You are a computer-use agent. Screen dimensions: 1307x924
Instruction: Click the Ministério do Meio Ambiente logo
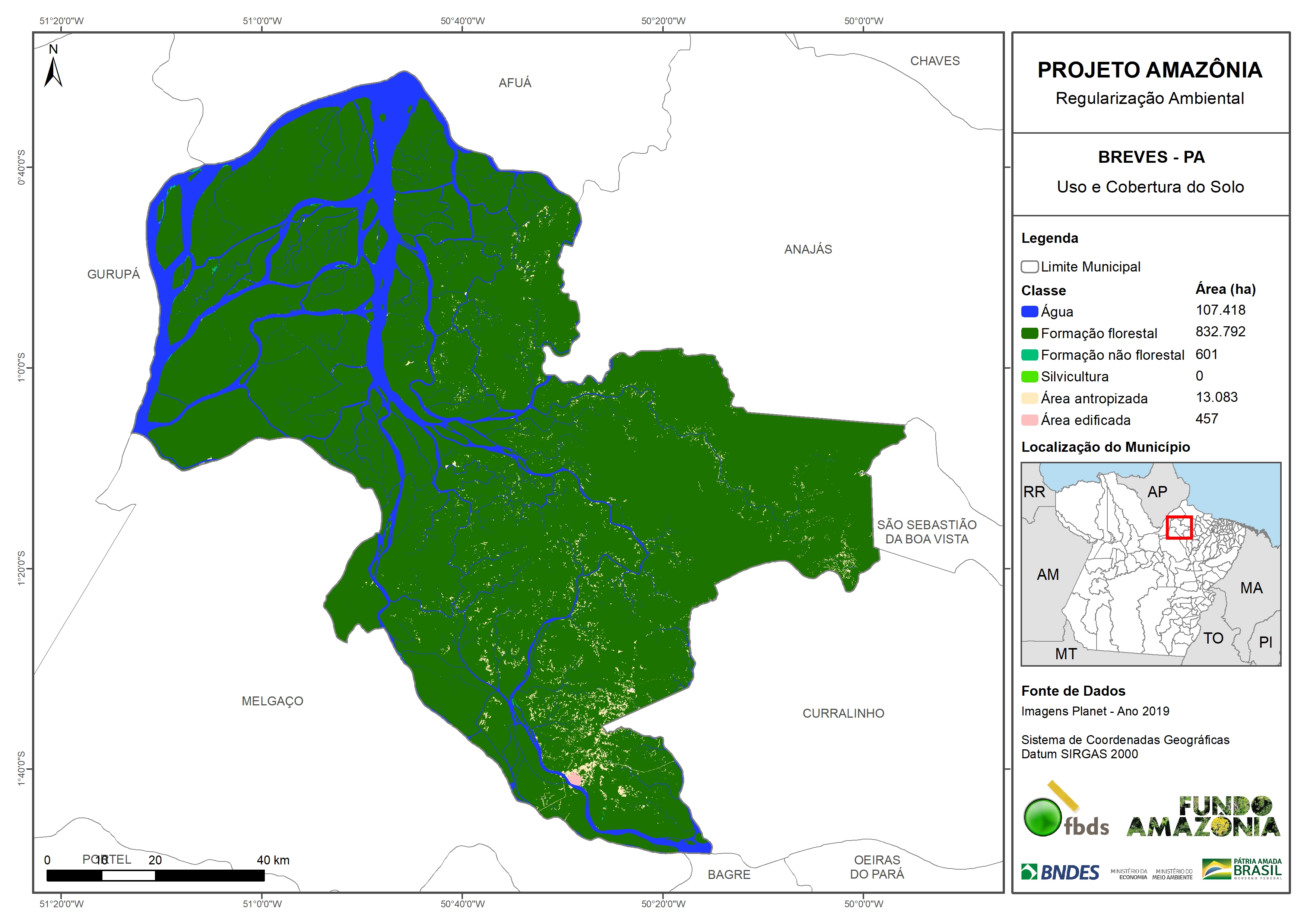(1172, 874)
